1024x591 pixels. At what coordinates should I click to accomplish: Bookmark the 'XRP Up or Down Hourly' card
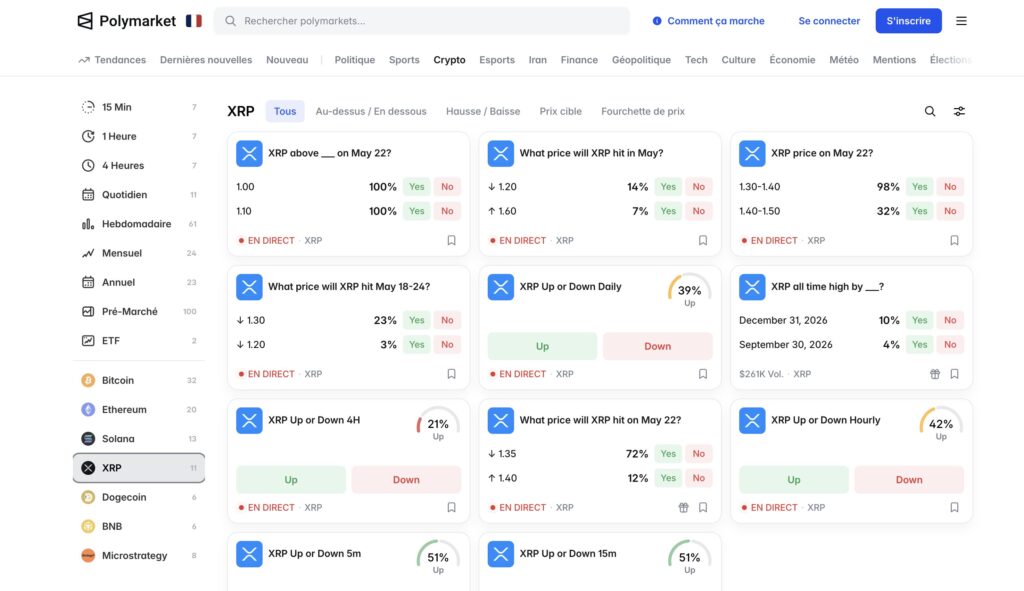[x=954, y=507]
